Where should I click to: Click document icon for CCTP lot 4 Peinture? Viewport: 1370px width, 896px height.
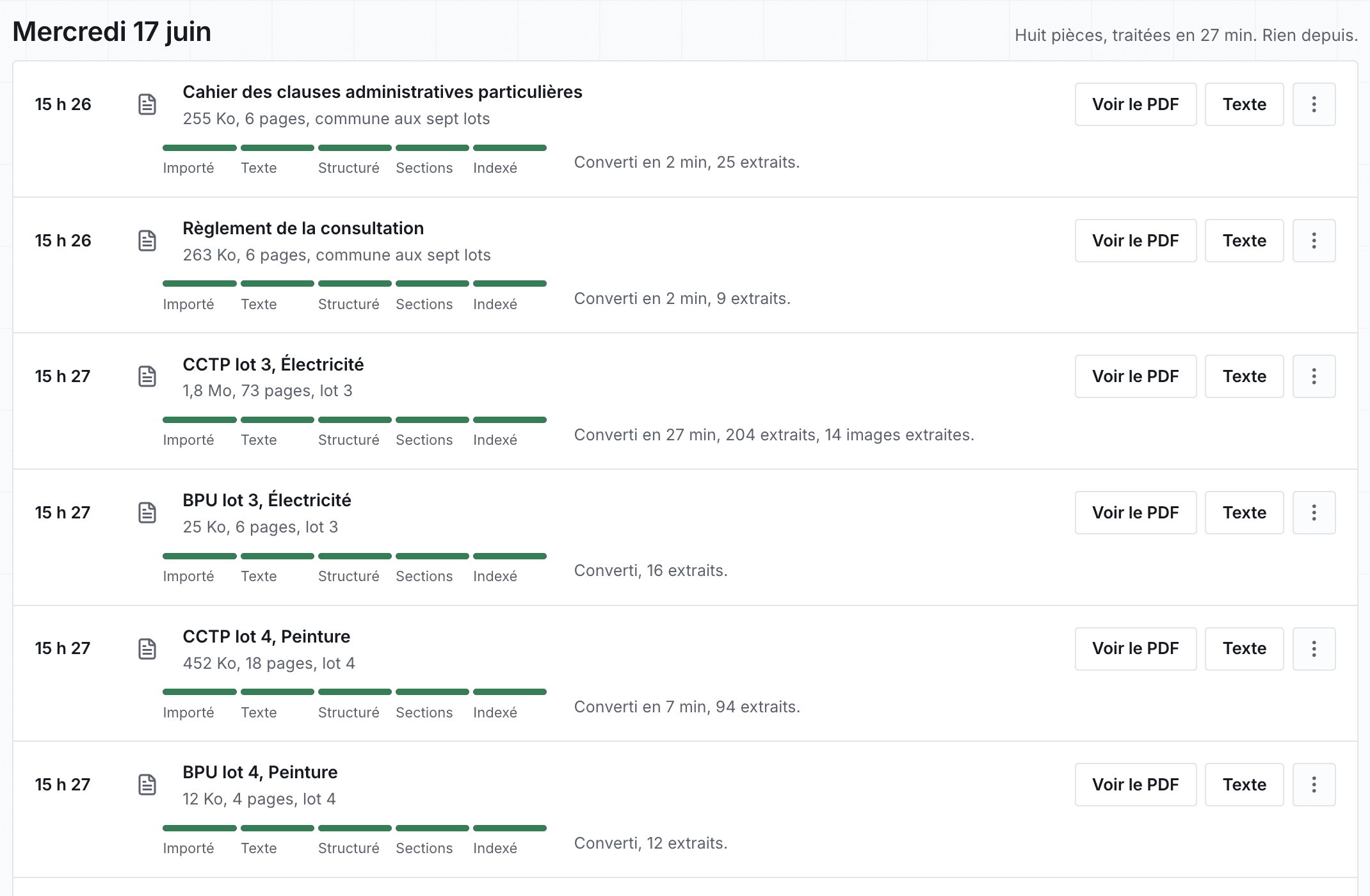147,649
